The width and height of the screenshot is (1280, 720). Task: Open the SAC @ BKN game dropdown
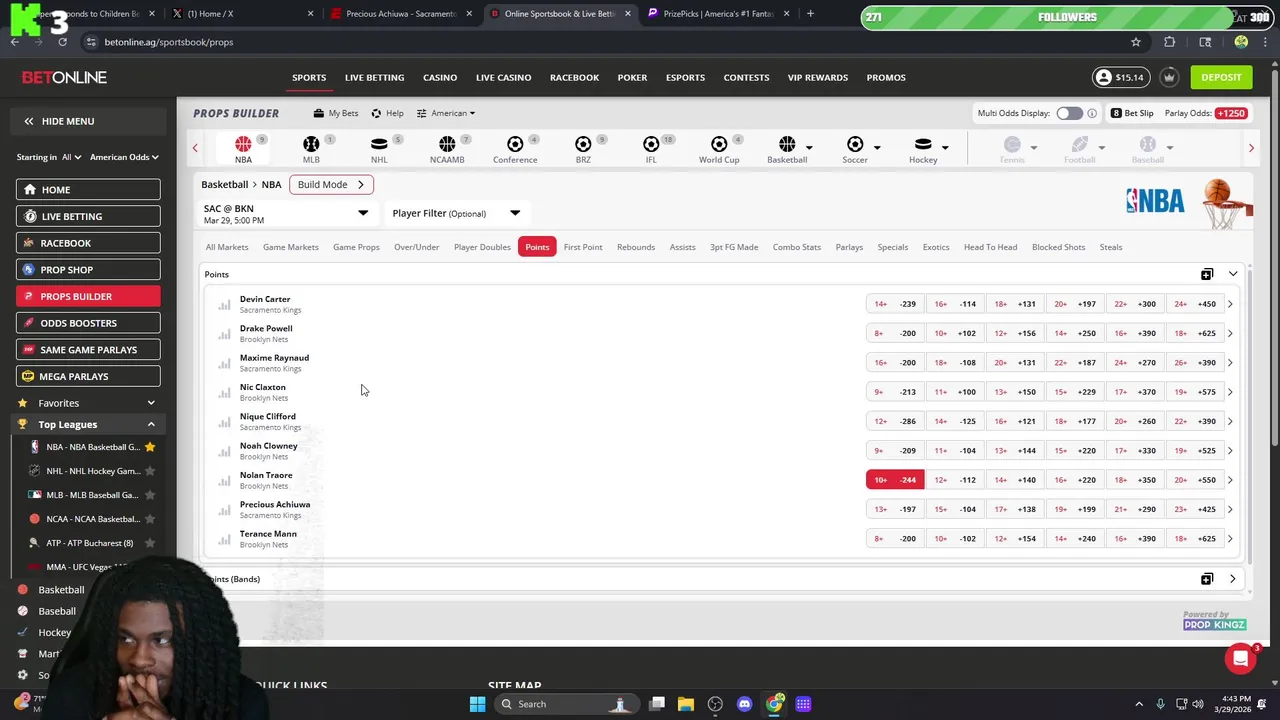point(286,213)
